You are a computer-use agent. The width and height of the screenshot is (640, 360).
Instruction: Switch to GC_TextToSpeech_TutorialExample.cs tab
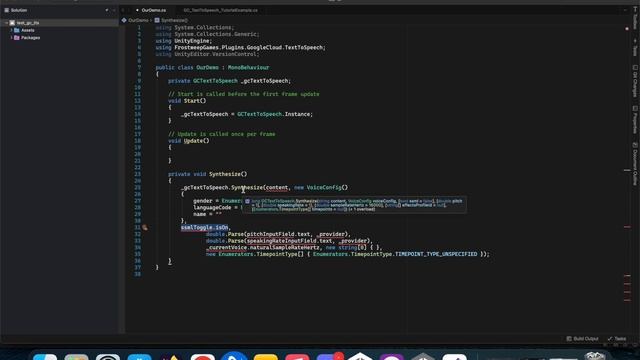click(220, 10)
